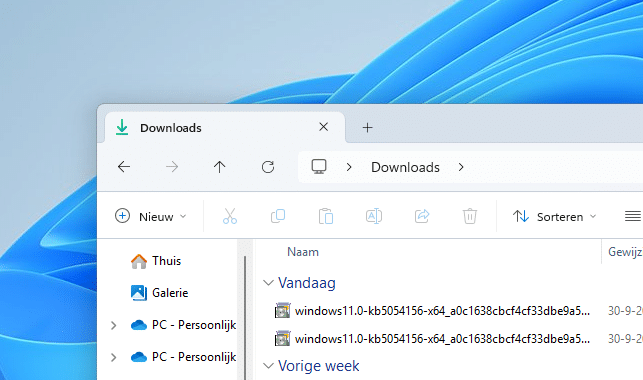
Task: Select second windows11.0-kb5054156-x64 file name
Action: point(442,339)
